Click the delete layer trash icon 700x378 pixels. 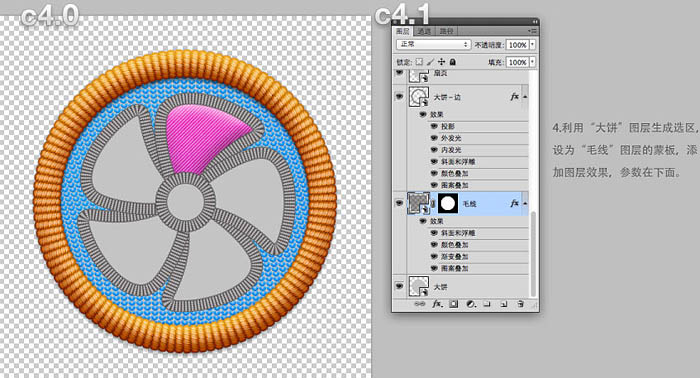(520, 304)
